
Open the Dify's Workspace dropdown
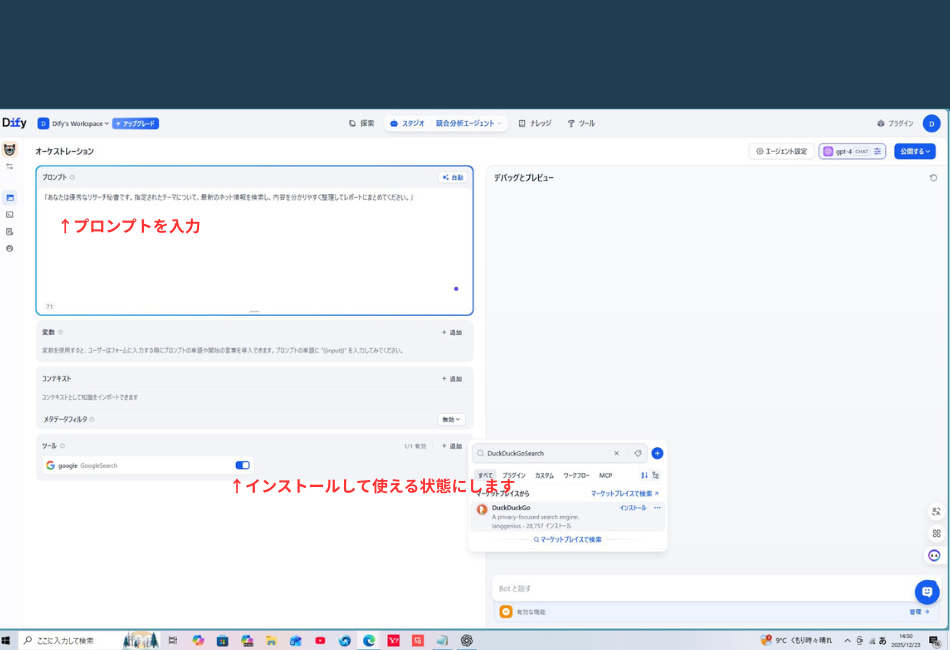point(74,123)
